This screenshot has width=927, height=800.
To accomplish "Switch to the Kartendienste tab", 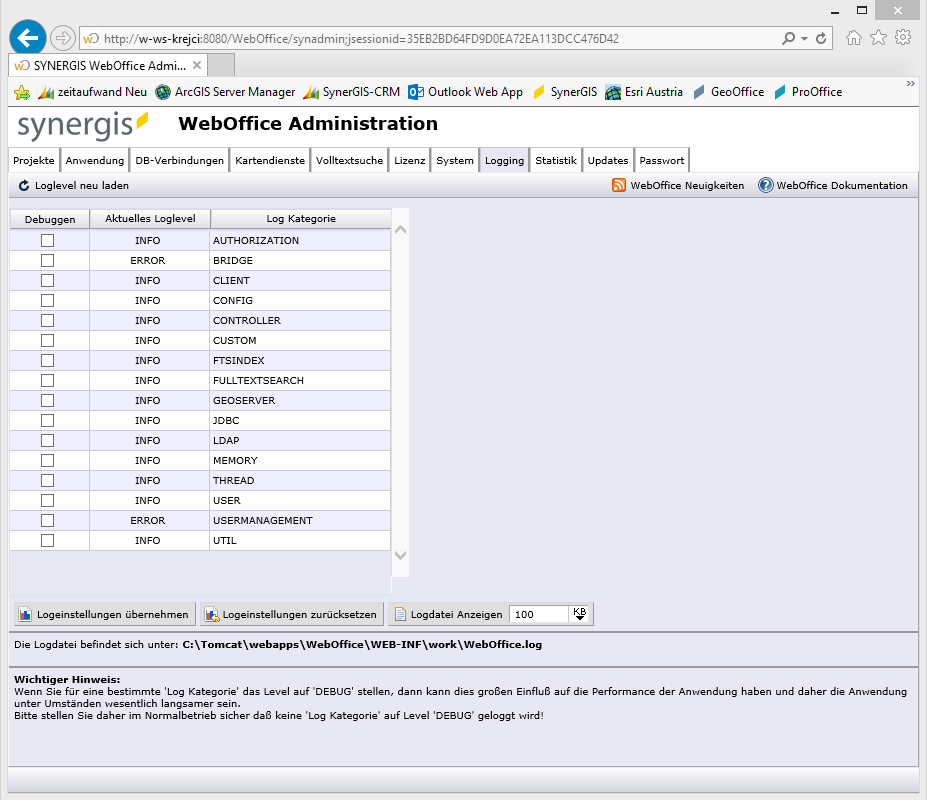I will coord(269,160).
